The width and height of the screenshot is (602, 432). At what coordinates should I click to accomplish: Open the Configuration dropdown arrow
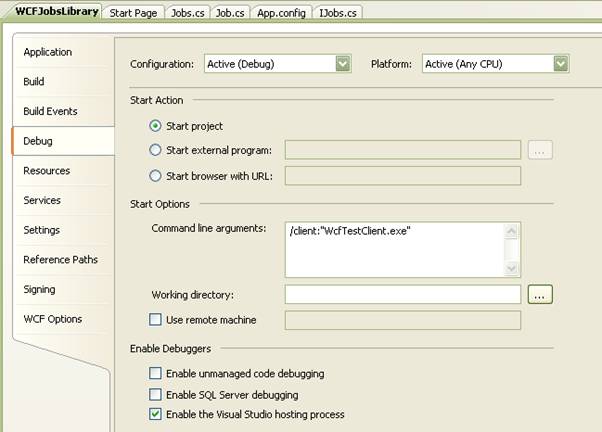343,64
